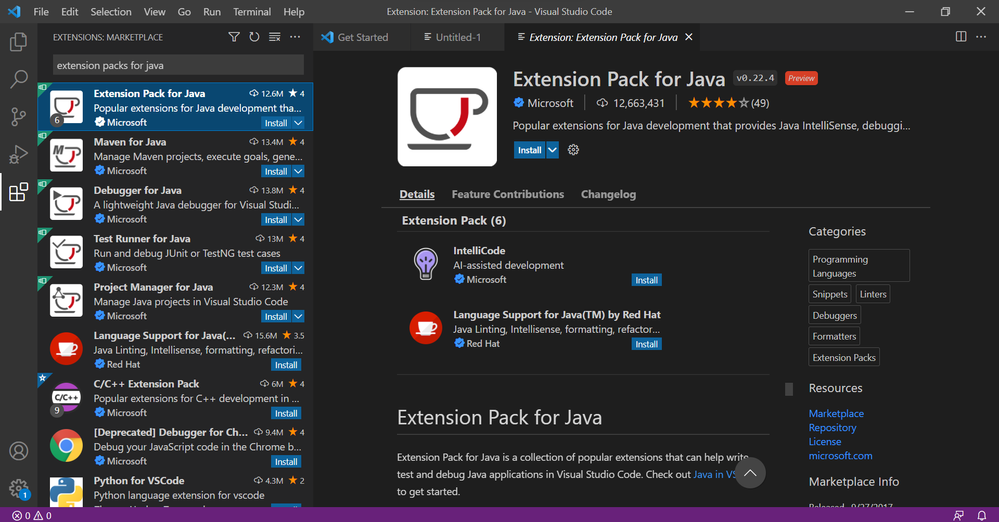Image resolution: width=999 pixels, height=522 pixels.
Task: Expand install dropdown for Maven for Java
Action: pyautogui.click(x=298, y=171)
